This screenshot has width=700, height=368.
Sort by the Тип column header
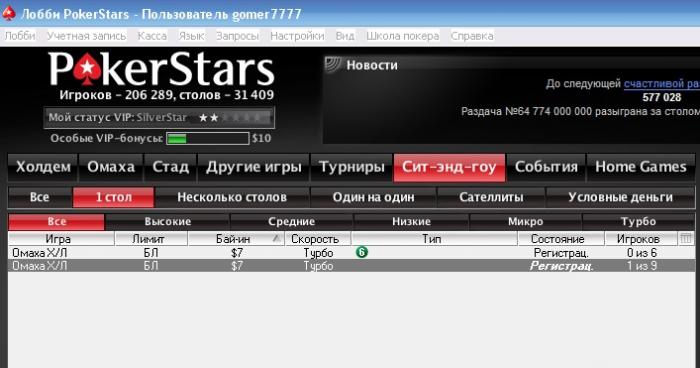434,239
